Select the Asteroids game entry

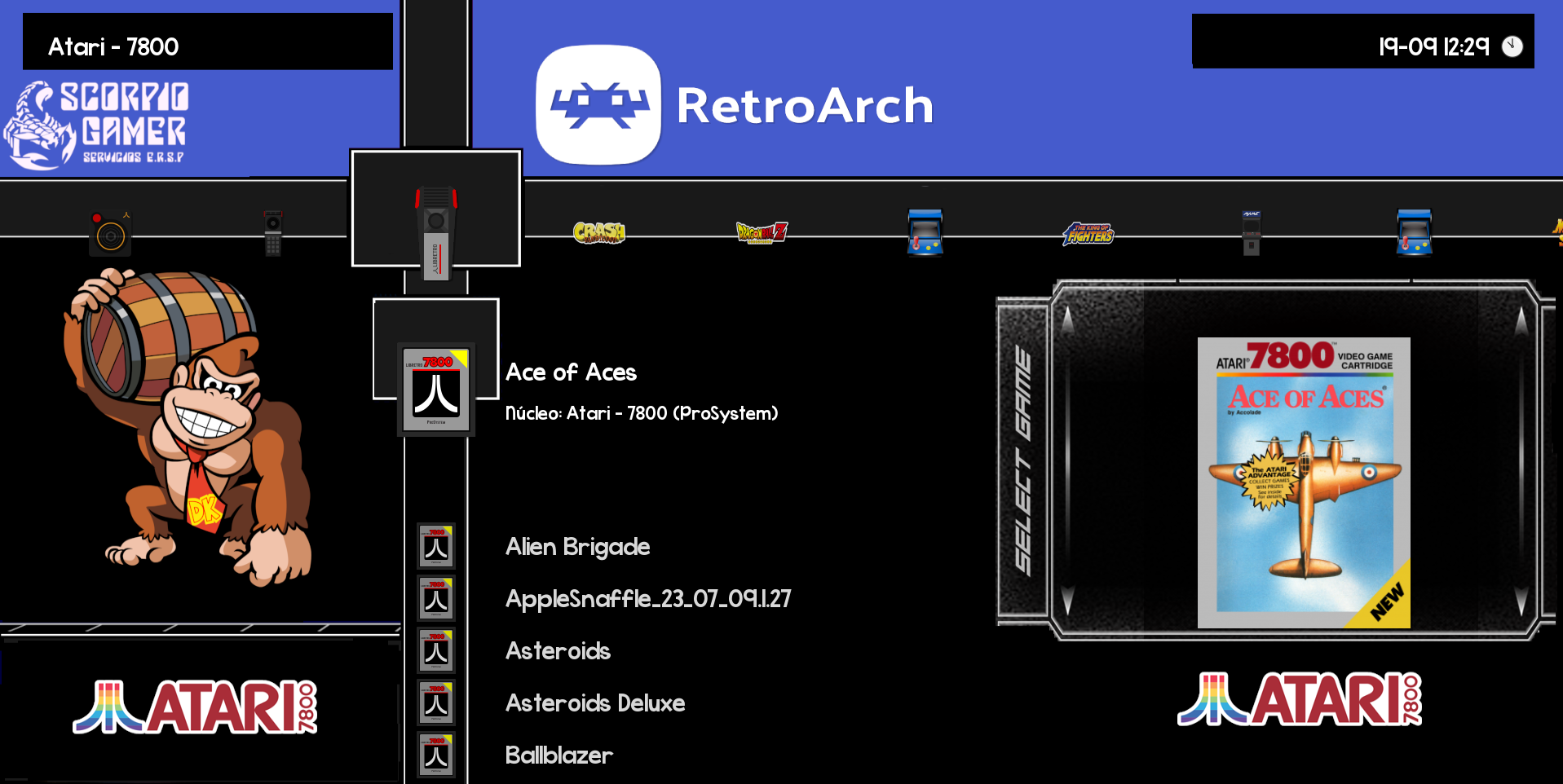[558, 651]
